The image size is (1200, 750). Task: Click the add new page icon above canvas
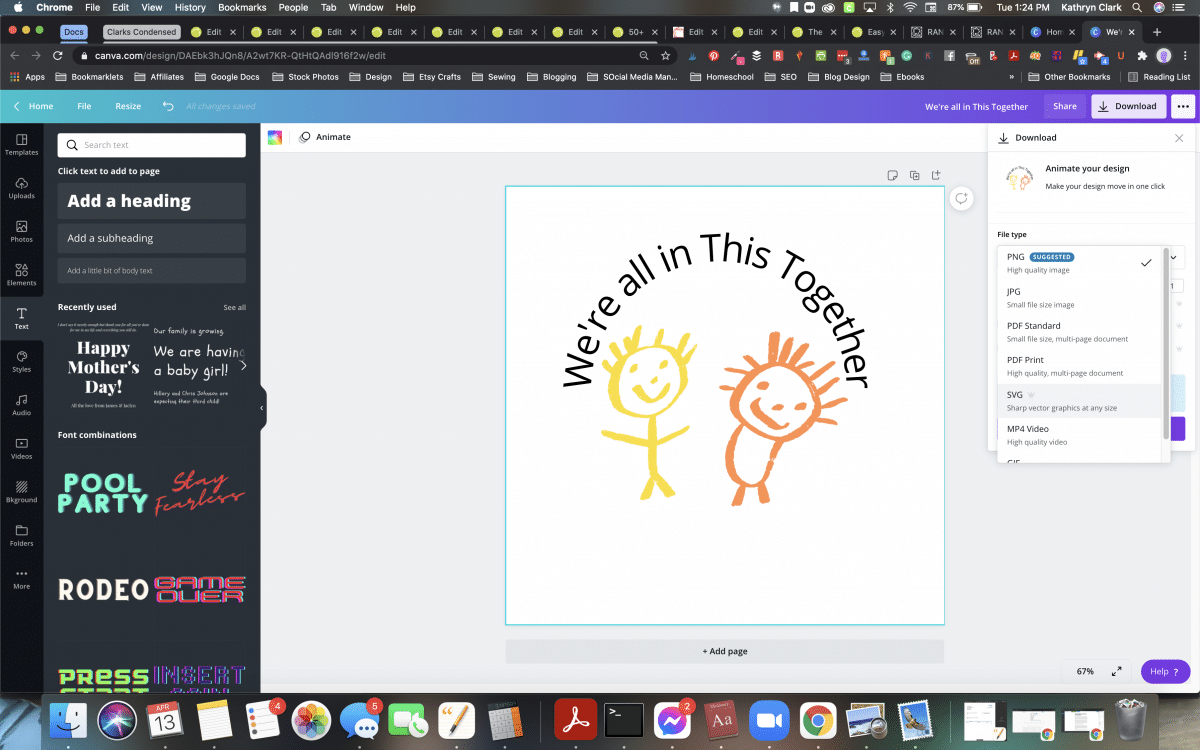click(936, 175)
